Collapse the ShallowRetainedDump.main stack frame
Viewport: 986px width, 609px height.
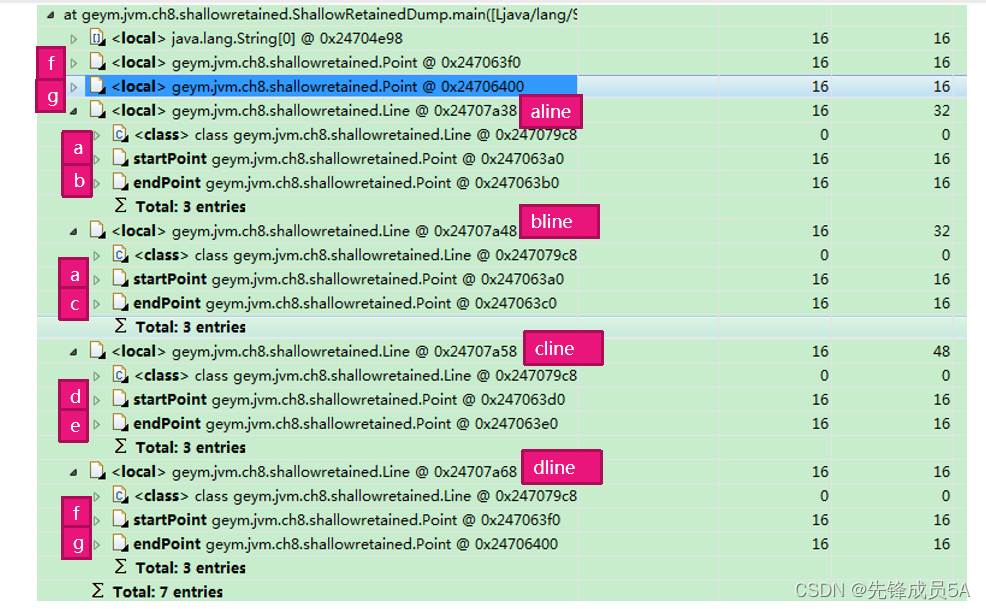tap(50, 15)
